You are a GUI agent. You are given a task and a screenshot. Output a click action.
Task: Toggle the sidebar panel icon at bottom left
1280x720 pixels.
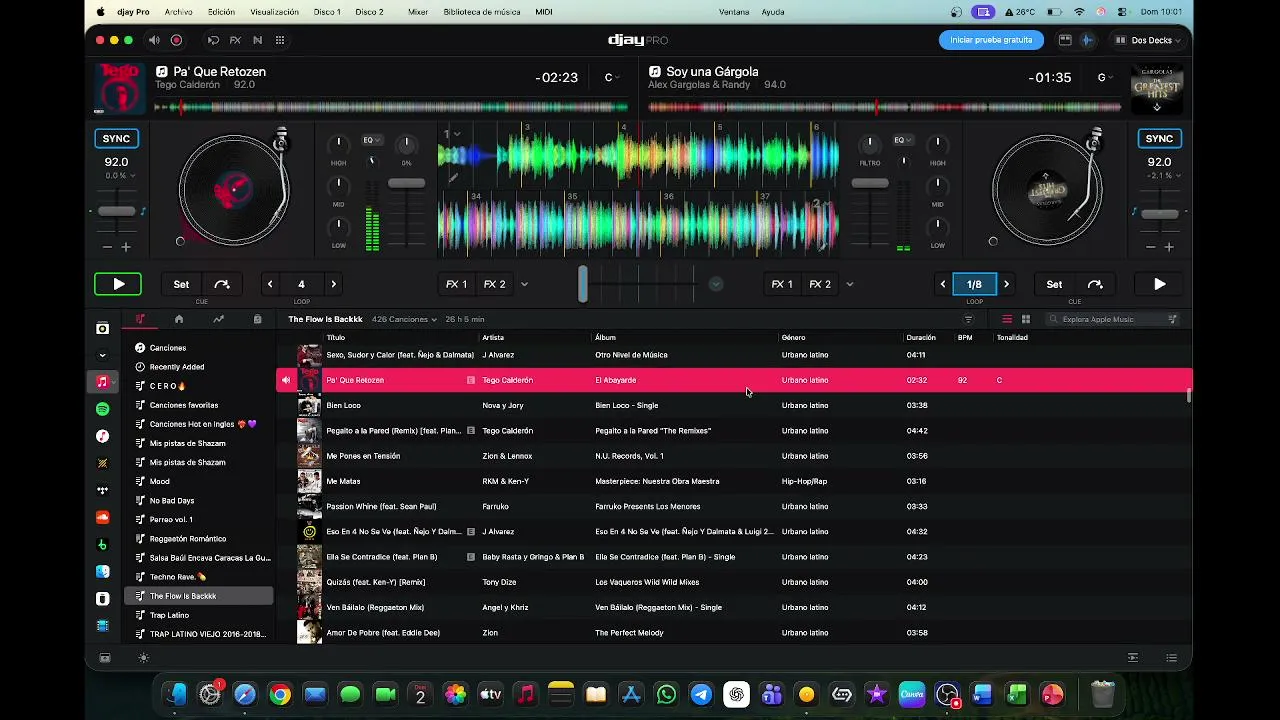[x=105, y=658]
